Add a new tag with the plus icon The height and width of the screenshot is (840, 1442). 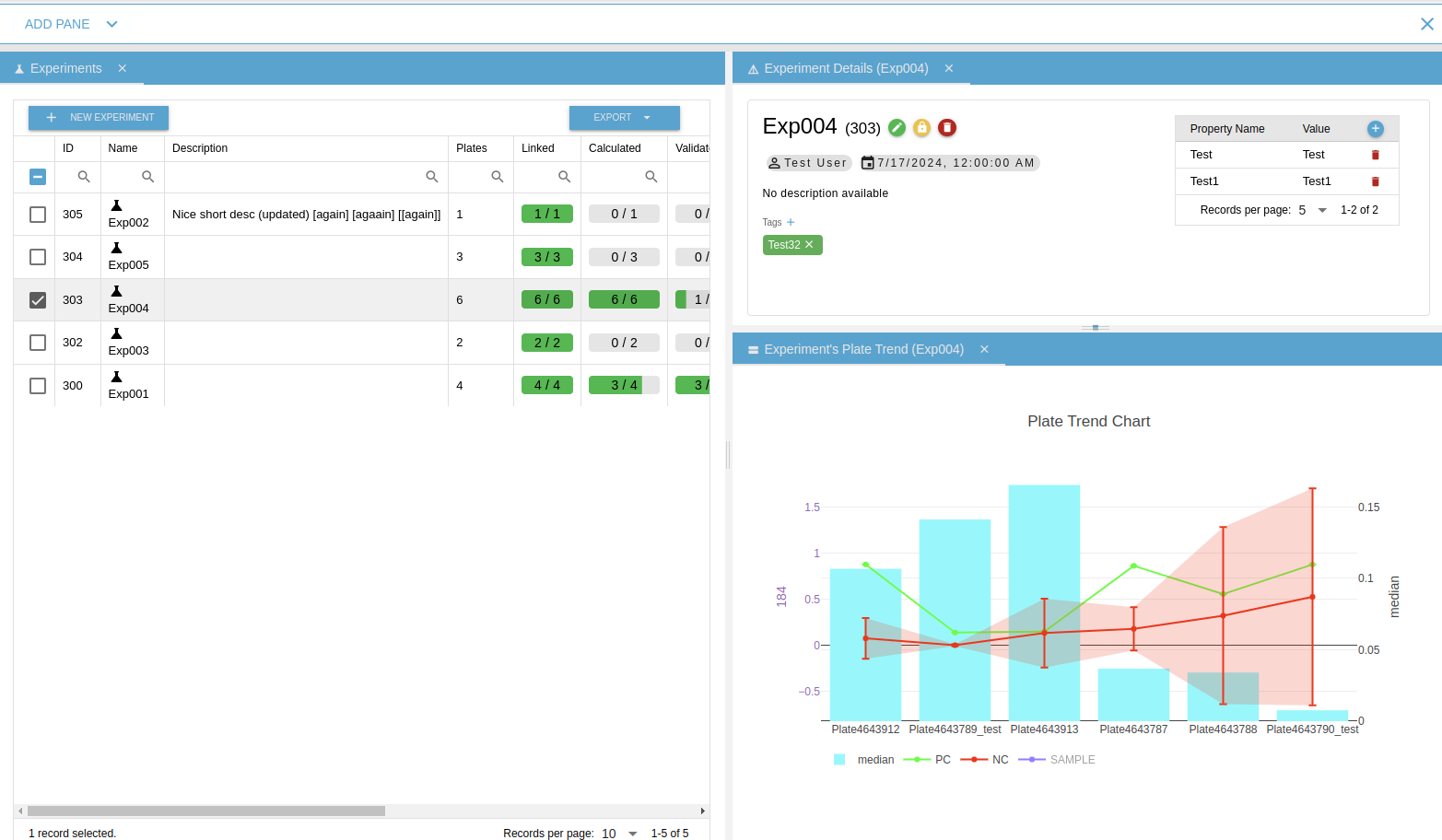pos(791,222)
